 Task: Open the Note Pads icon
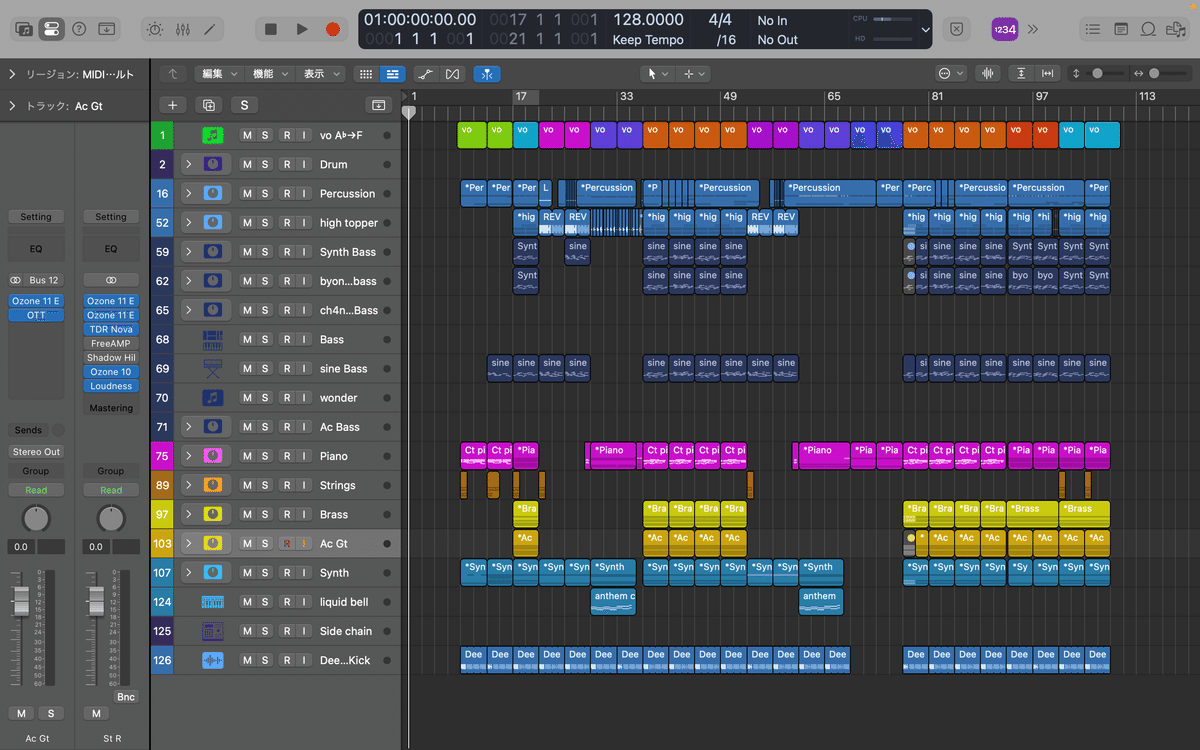(1121, 30)
